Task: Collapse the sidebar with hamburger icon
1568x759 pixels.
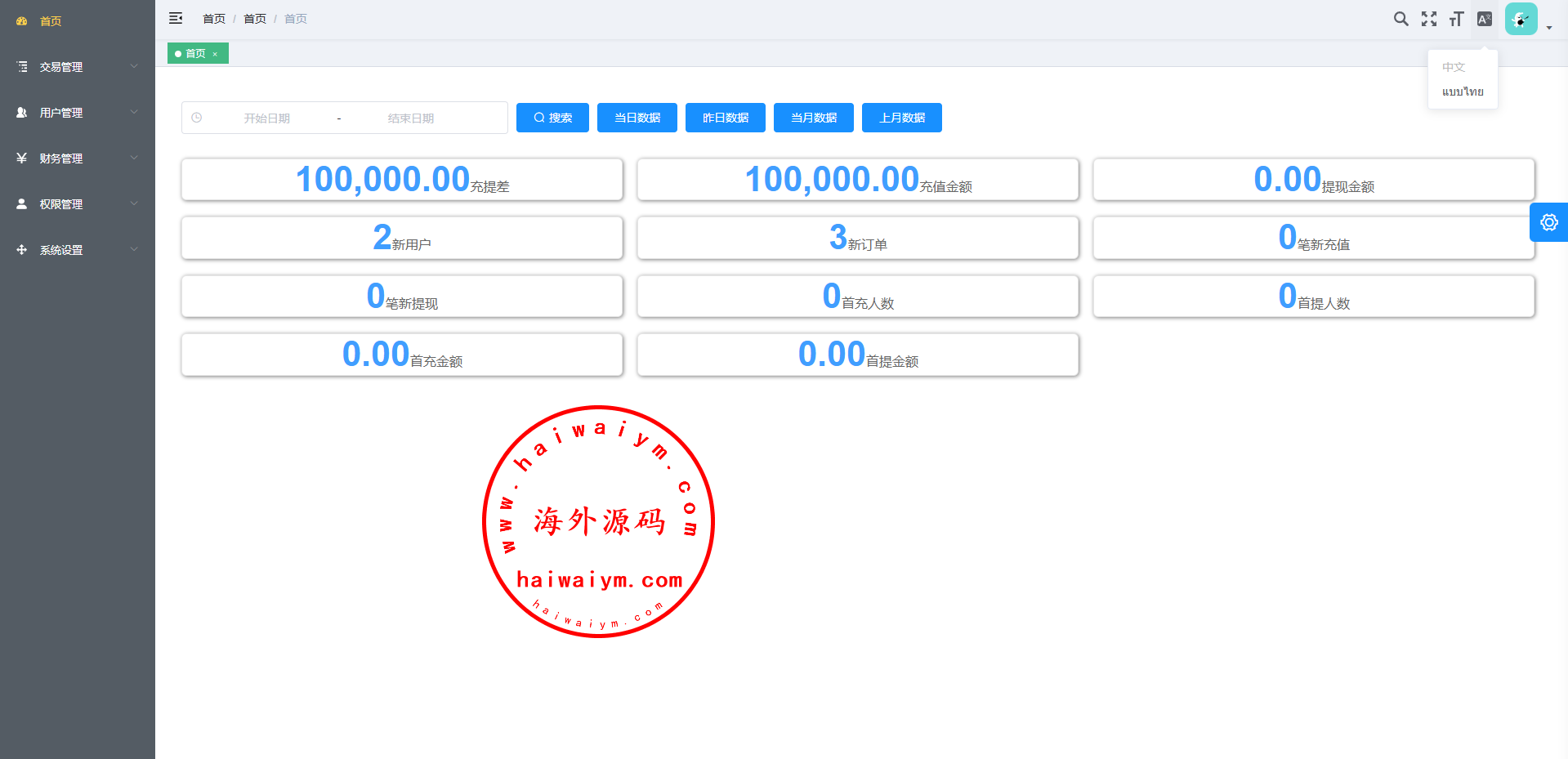Action: coord(176,18)
